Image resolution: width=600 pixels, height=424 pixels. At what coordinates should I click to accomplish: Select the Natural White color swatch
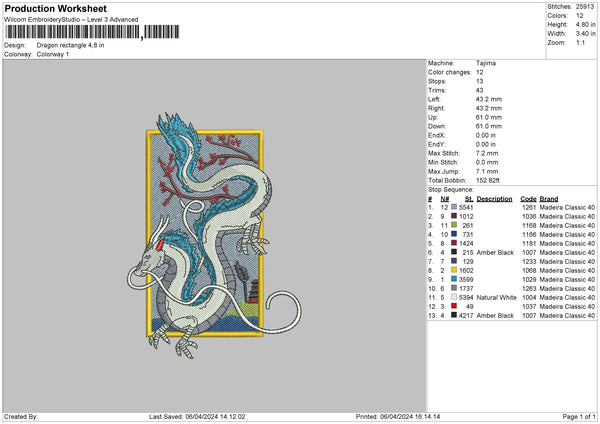click(454, 297)
